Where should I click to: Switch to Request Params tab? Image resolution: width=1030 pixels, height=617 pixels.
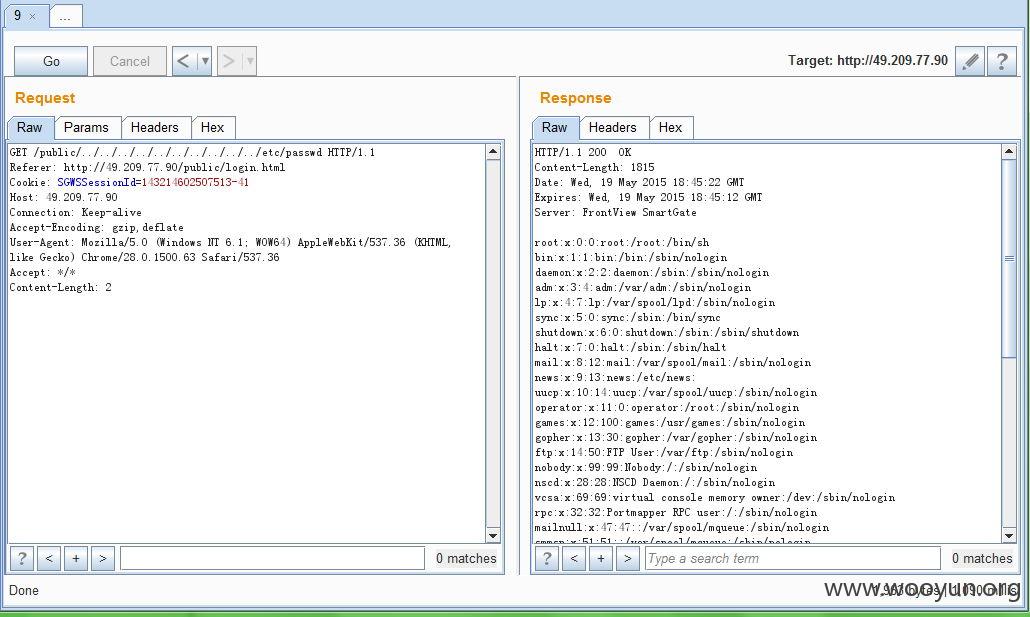tap(86, 127)
